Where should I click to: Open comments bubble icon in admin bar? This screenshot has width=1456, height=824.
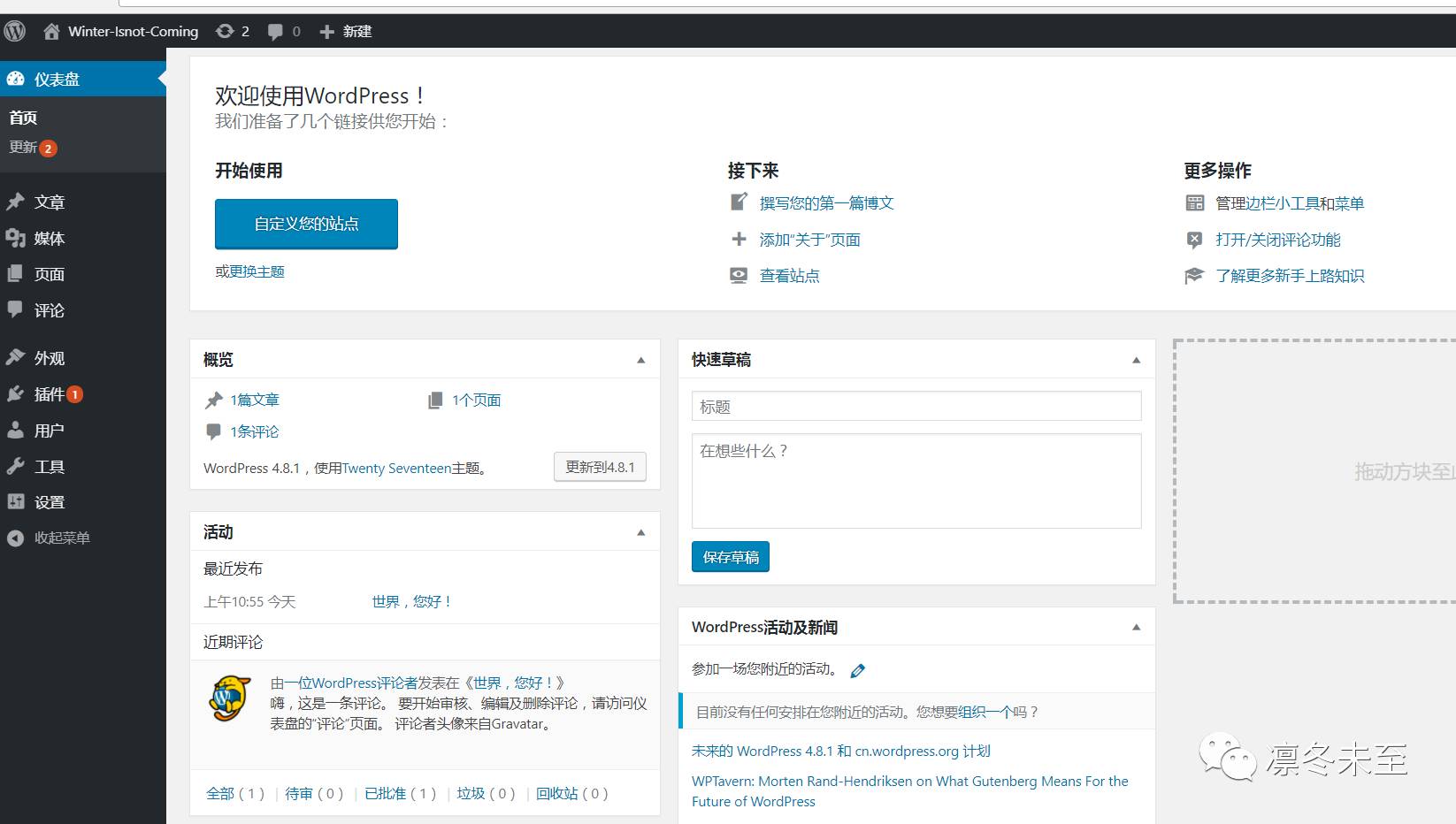[275, 32]
